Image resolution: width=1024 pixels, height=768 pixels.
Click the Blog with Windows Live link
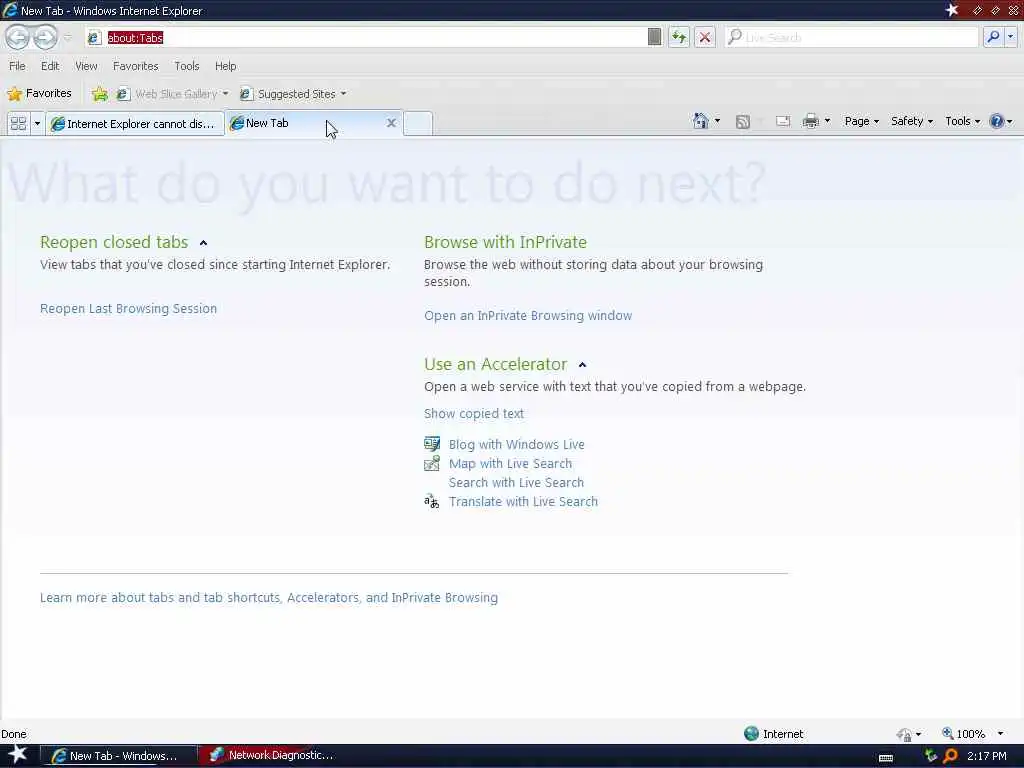[517, 444]
